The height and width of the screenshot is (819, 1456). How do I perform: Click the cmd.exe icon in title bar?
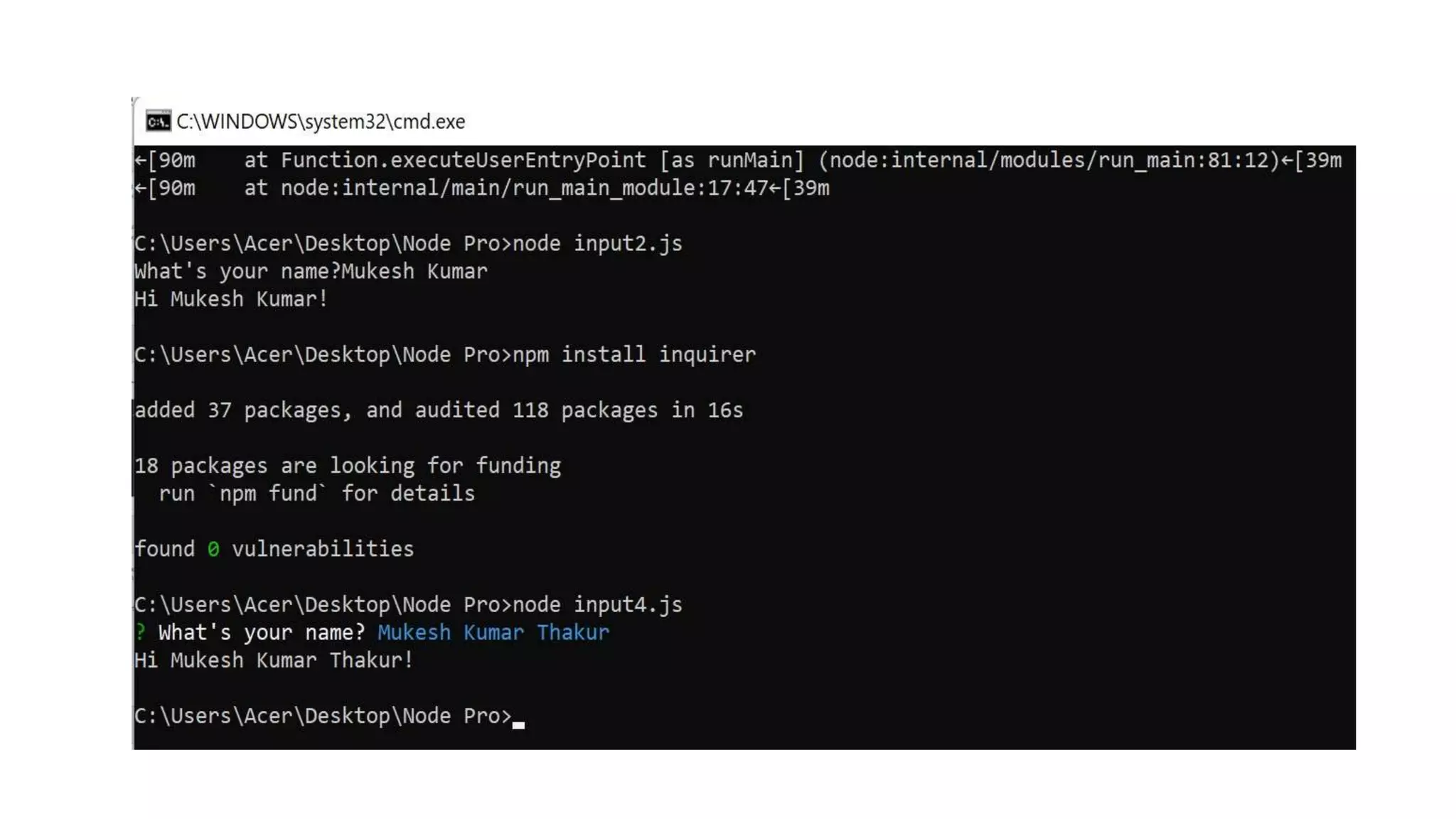(x=158, y=121)
